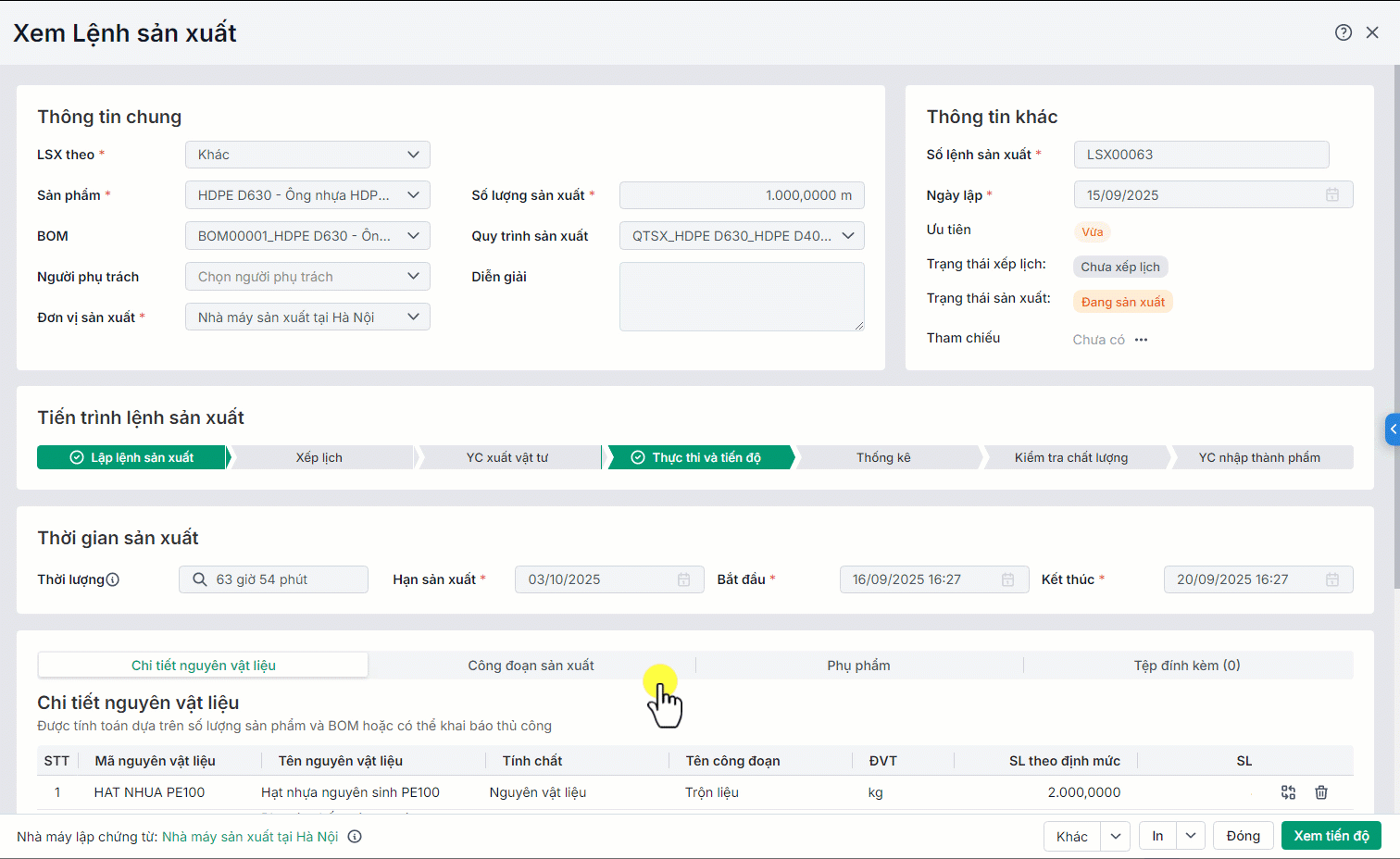Expand the Khác button dropdown arrow
Viewport: 1400px width, 859px height.
[x=1116, y=837]
